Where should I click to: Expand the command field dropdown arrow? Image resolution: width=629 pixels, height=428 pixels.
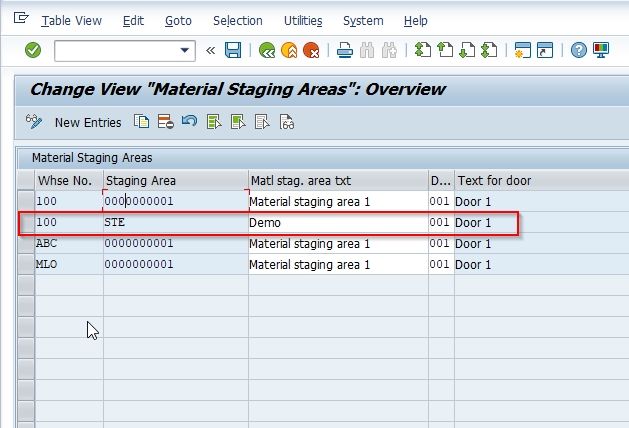point(185,51)
